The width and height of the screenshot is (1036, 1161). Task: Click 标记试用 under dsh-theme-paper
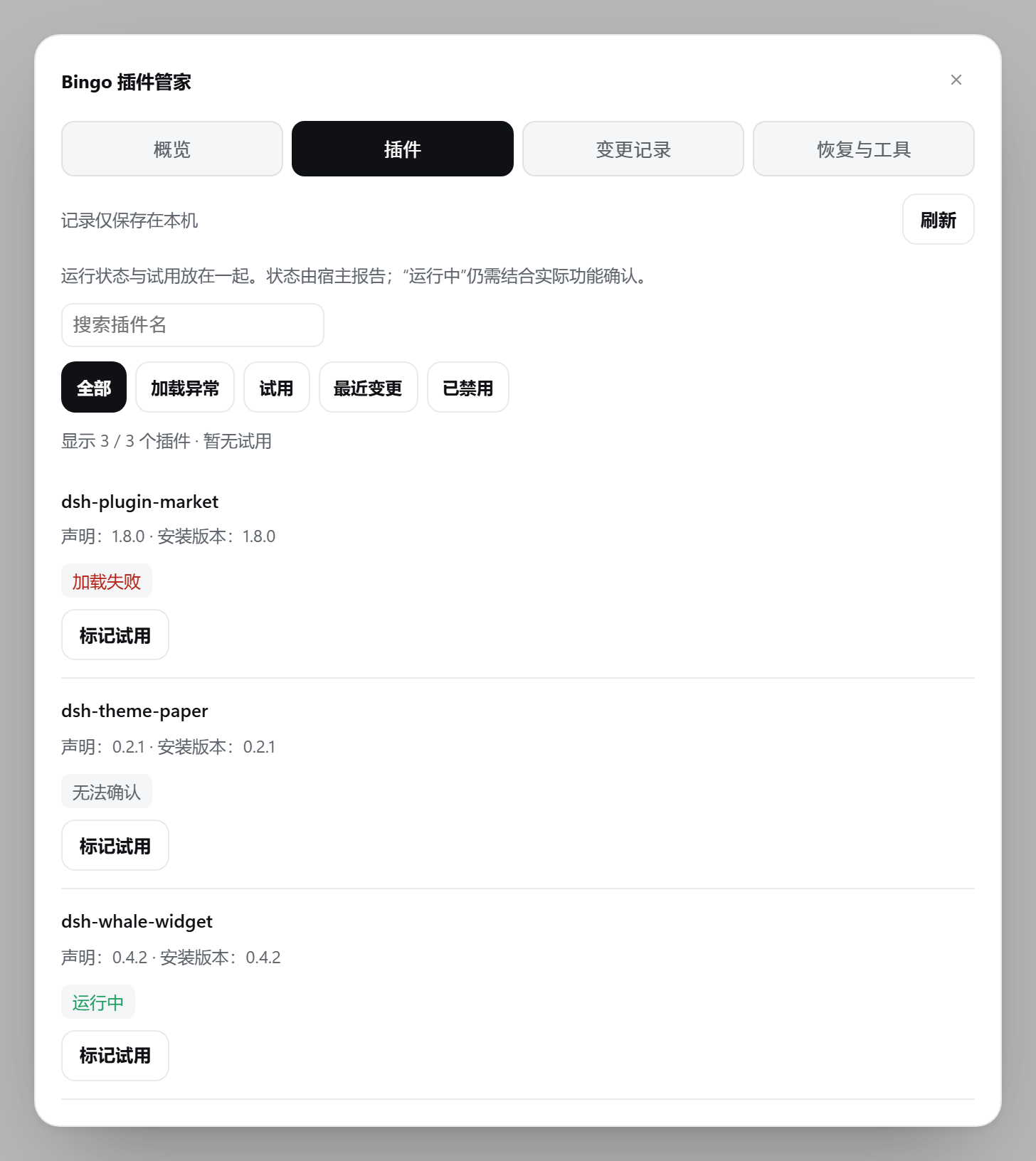(115, 845)
